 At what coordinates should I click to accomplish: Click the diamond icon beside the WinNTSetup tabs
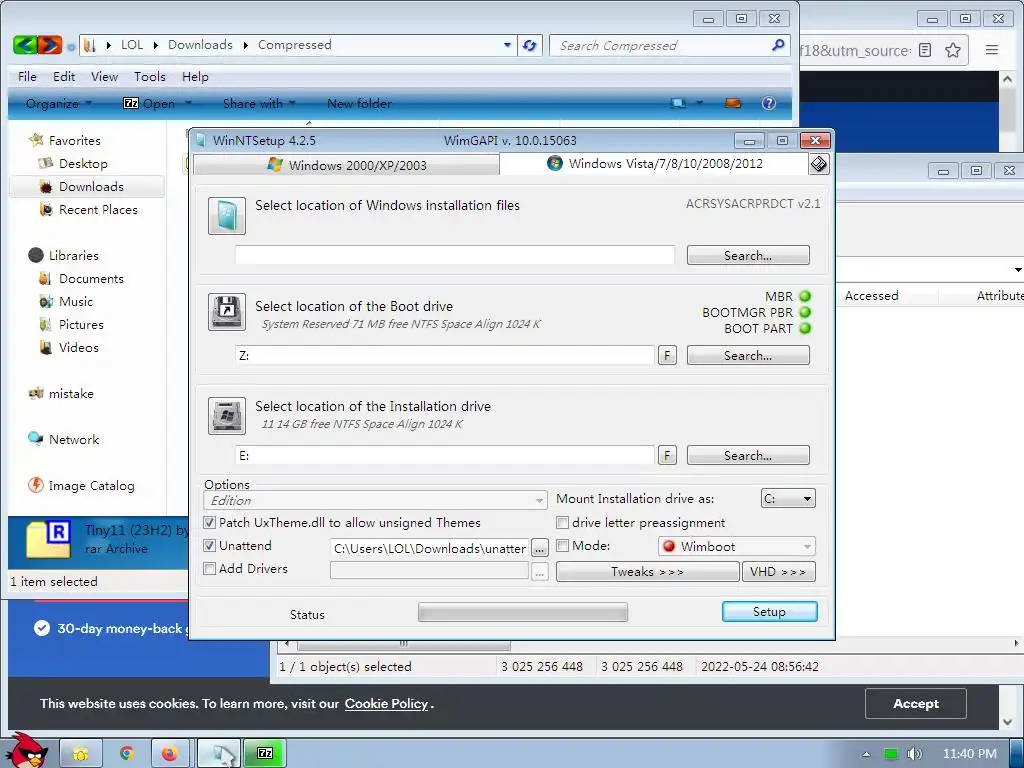[819, 164]
